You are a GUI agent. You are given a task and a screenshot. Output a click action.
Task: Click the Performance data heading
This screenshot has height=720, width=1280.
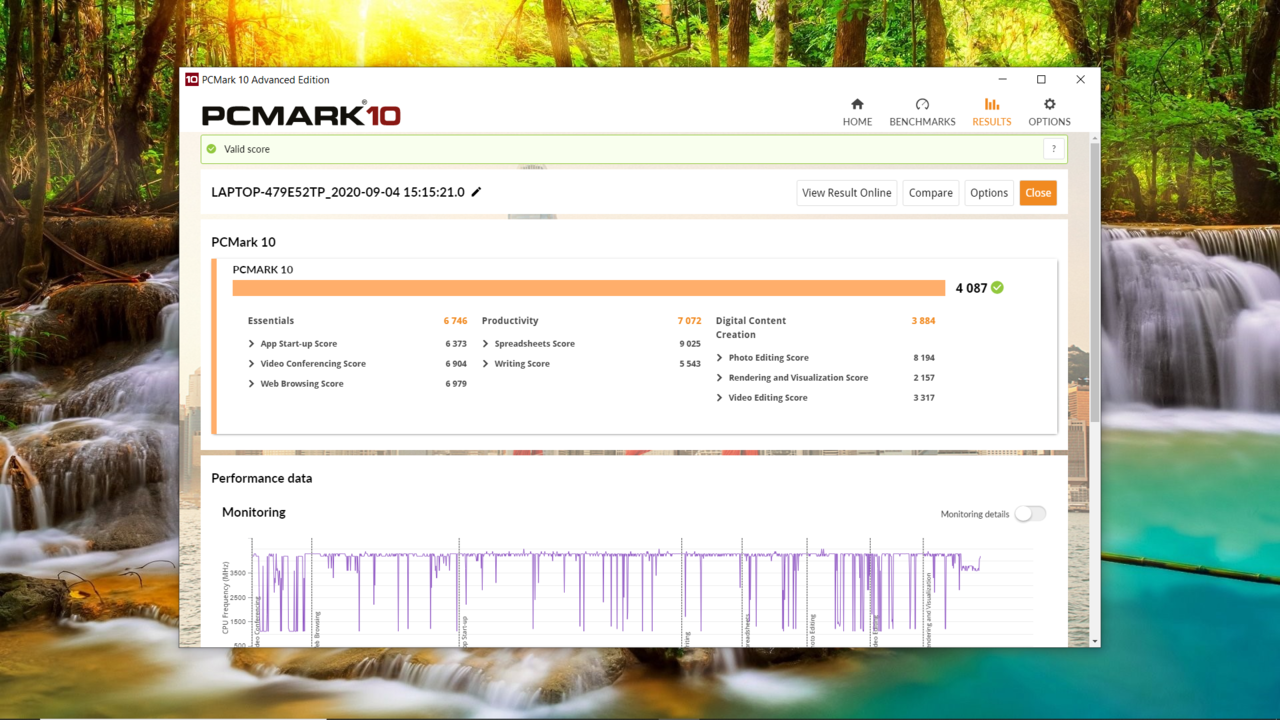point(262,478)
